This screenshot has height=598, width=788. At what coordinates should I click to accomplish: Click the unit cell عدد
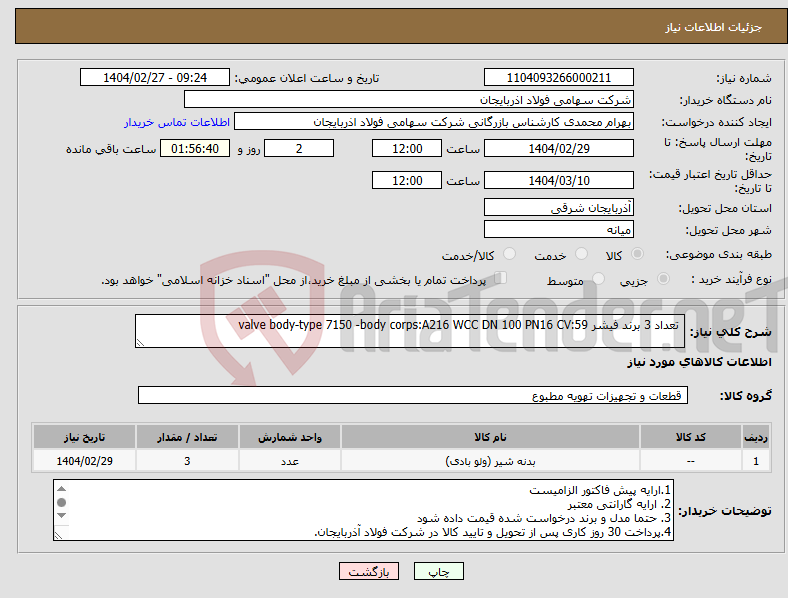tap(290, 461)
